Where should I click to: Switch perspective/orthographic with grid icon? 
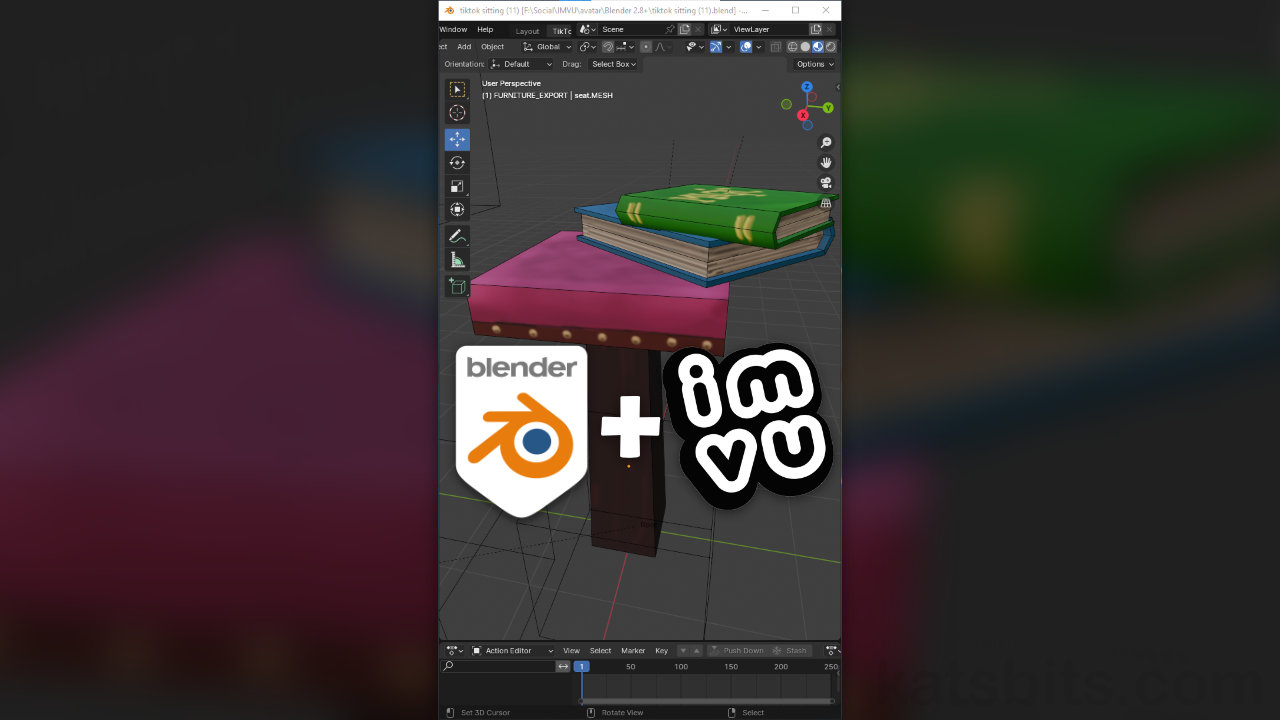point(826,203)
